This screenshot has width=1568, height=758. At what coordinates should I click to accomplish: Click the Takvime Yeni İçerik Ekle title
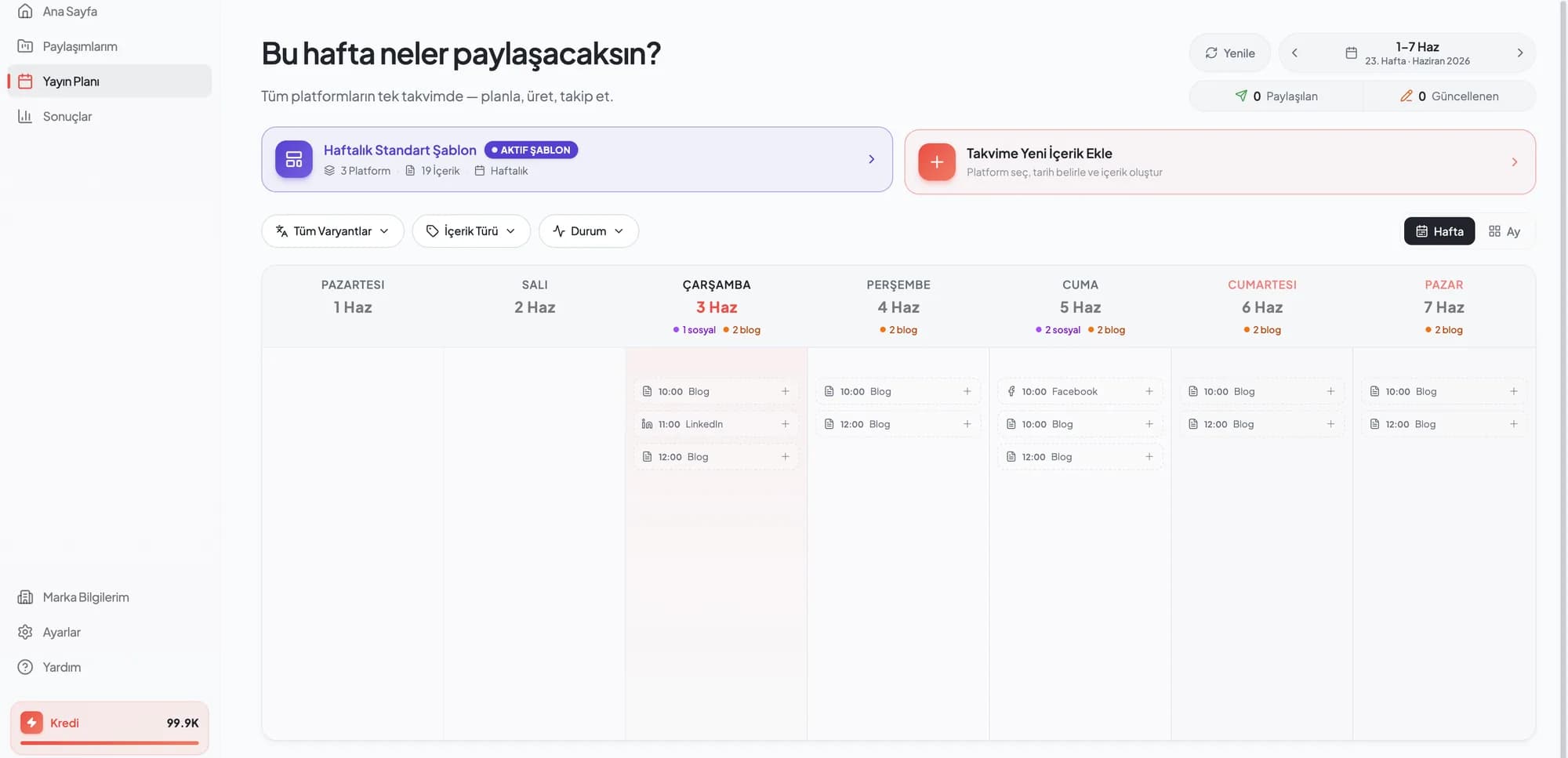(1039, 154)
